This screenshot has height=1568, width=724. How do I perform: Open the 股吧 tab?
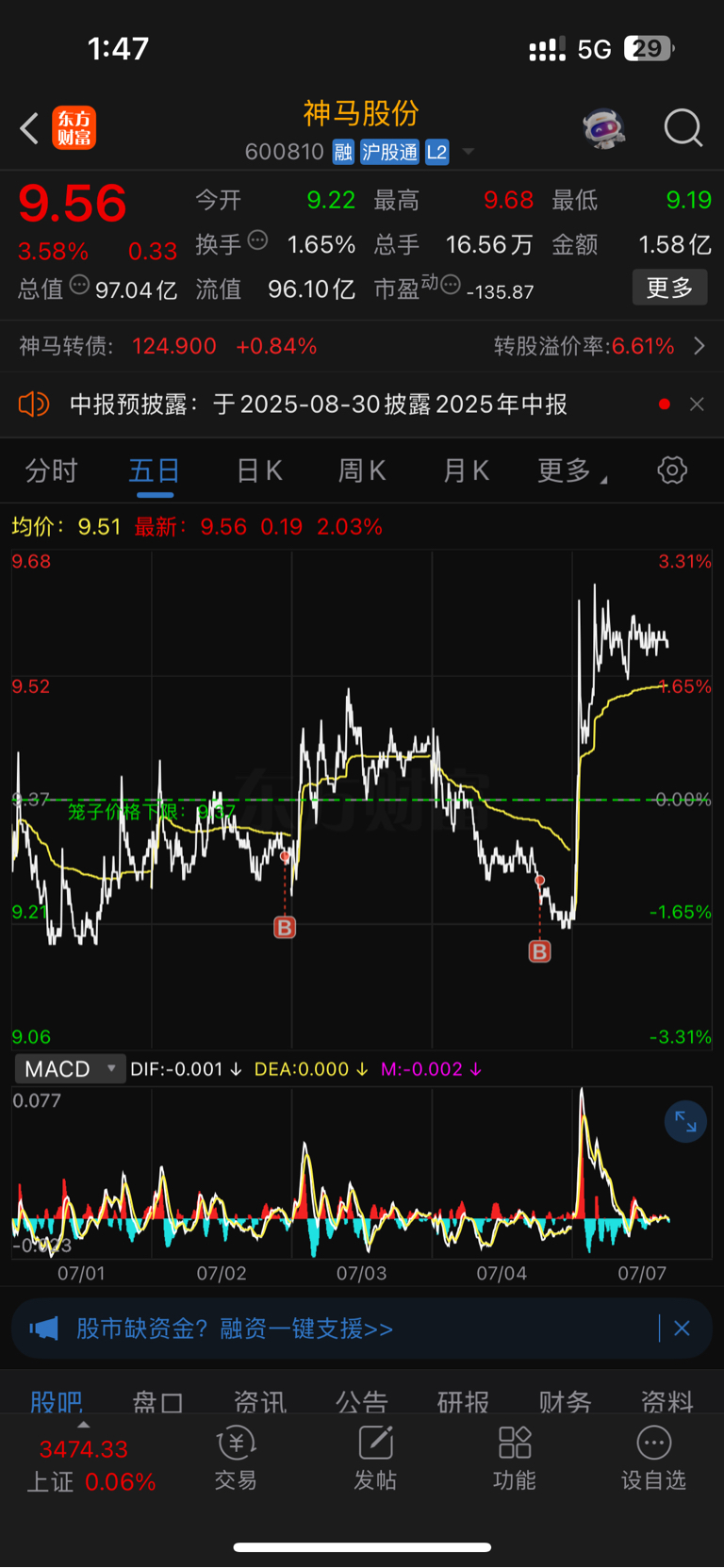tap(57, 1401)
